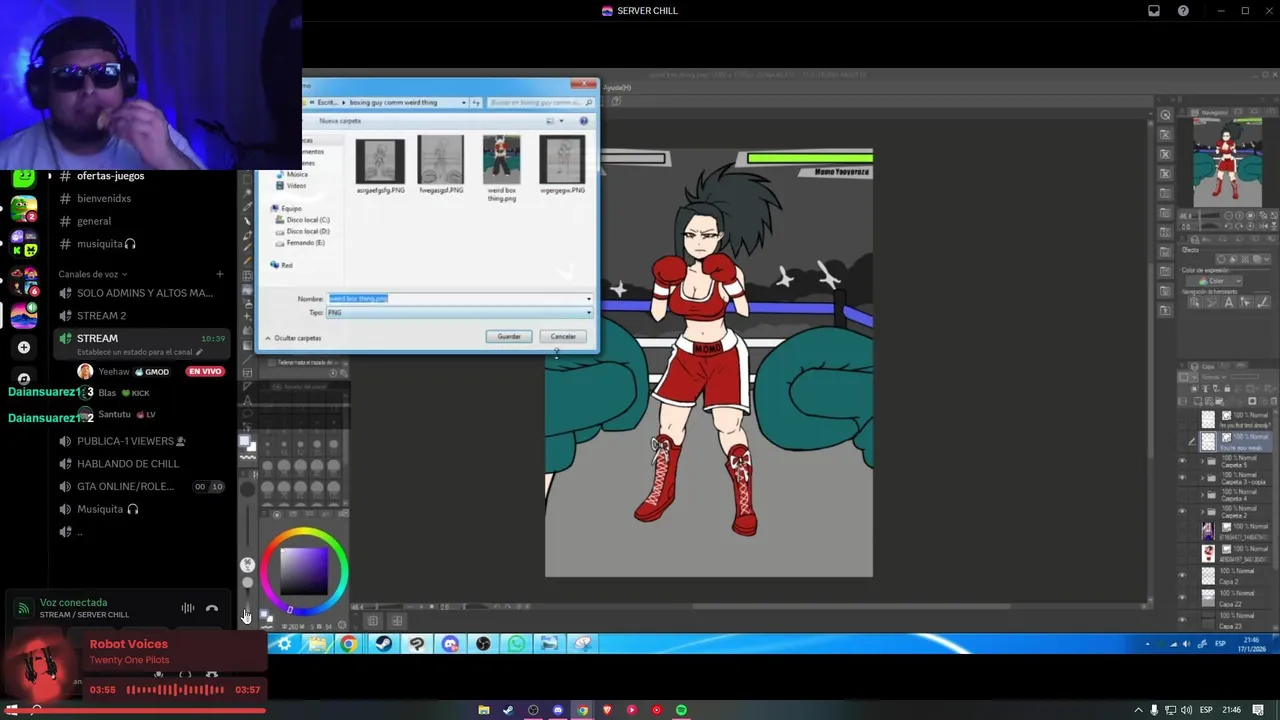Create a voice channel with plus icon
This screenshot has width=1280, height=720.
click(x=219, y=274)
